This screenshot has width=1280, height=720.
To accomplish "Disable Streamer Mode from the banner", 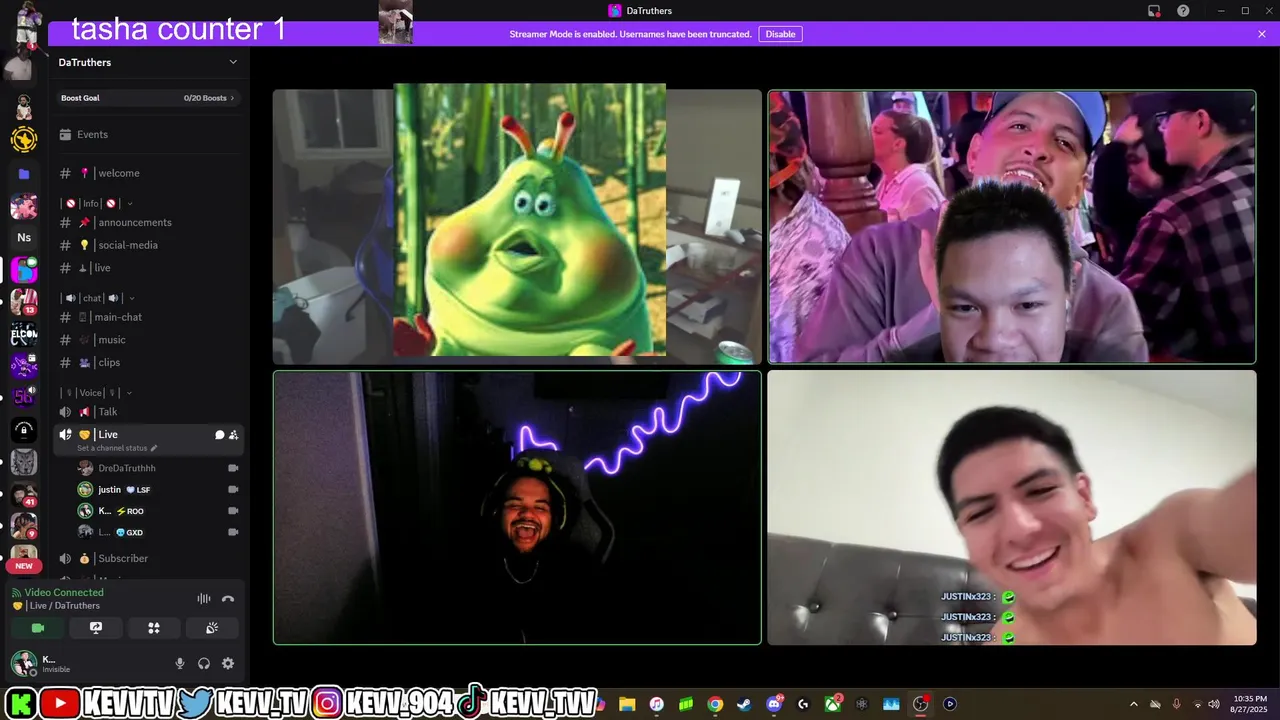I will [780, 34].
